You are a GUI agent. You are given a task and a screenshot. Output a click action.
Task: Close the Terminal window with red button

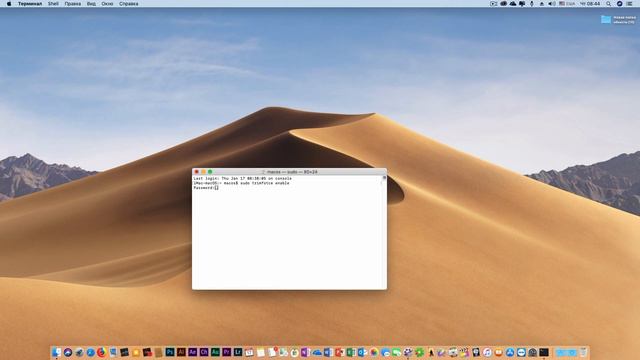196,172
